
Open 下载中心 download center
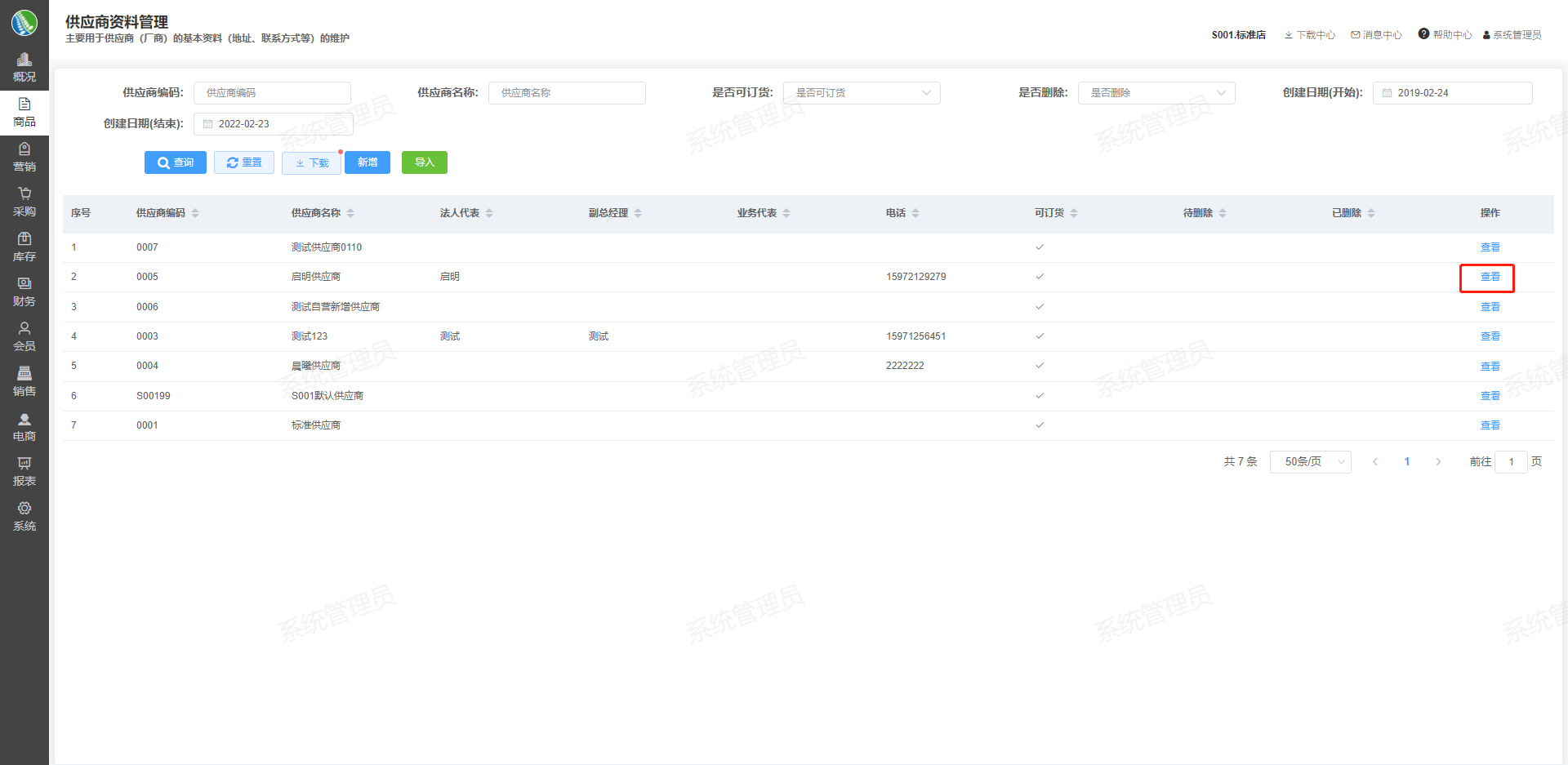[1310, 35]
